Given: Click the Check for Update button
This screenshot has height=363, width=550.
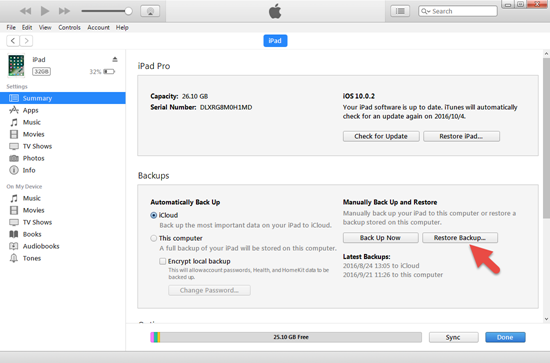Looking at the screenshot, I should 381,136.
